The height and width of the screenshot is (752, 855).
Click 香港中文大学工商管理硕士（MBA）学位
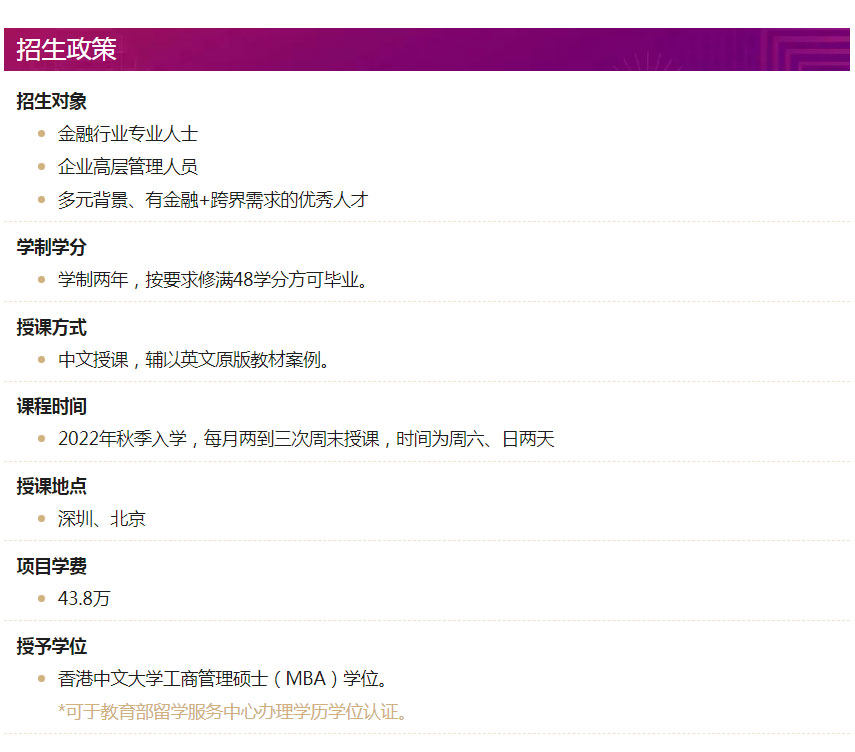pos(222,679)
